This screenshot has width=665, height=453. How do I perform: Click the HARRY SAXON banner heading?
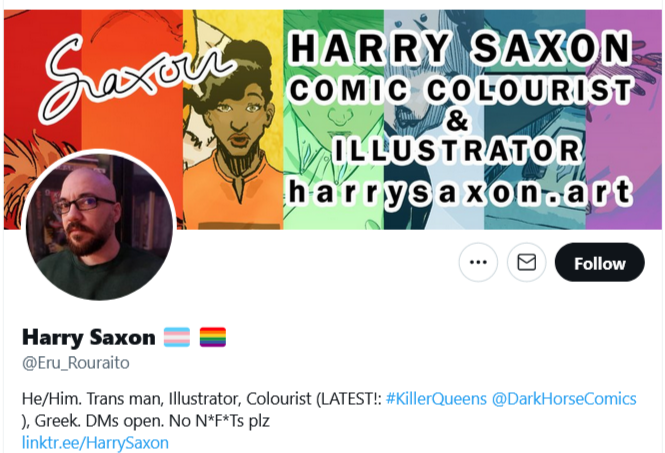tap(461, 48)
